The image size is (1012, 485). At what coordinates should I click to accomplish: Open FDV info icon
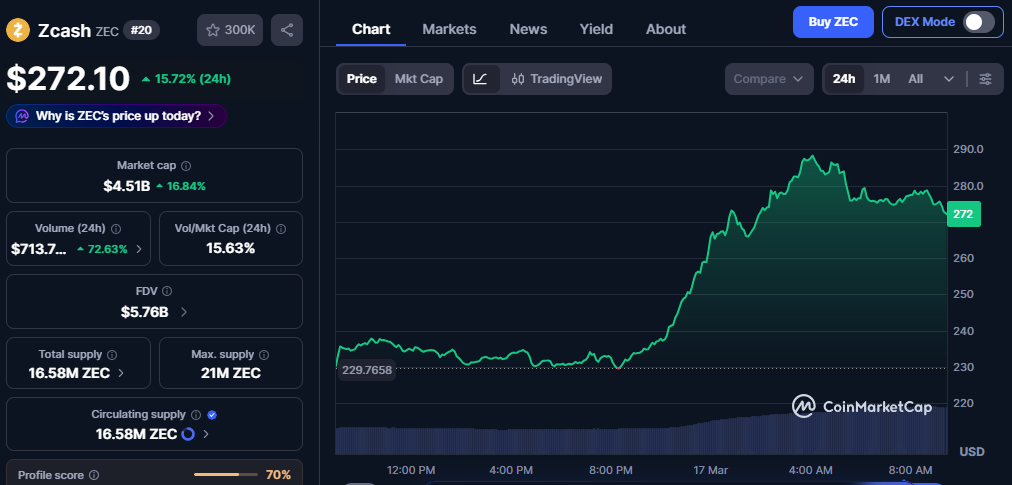tap(167, 292)
